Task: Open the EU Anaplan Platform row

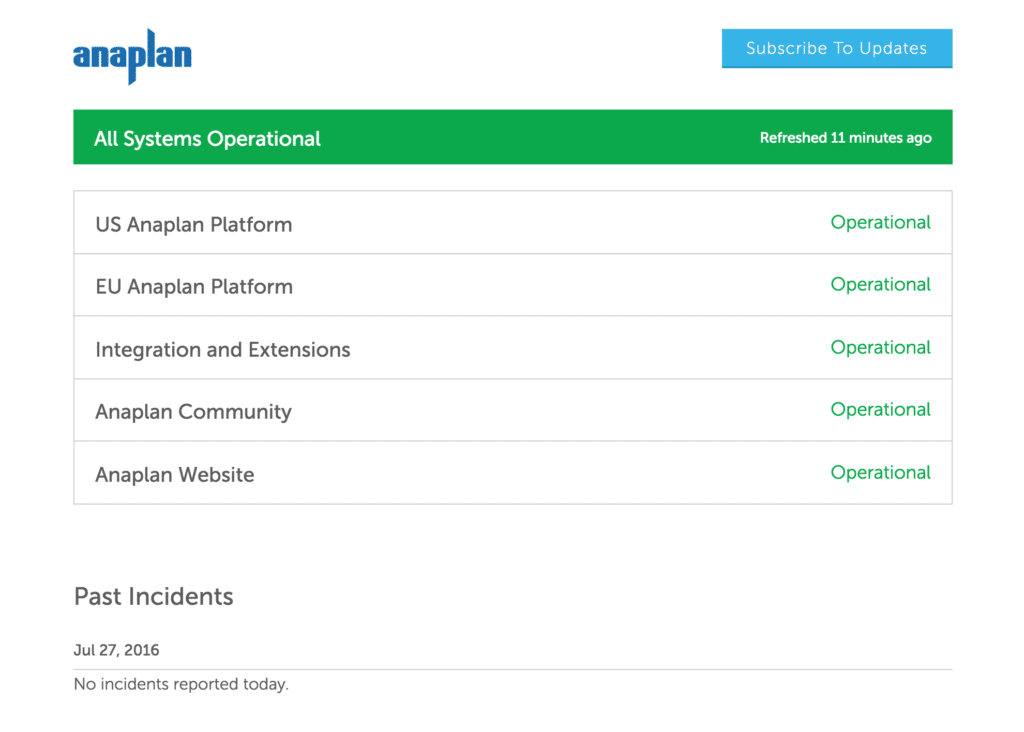Action: [513, 285]
